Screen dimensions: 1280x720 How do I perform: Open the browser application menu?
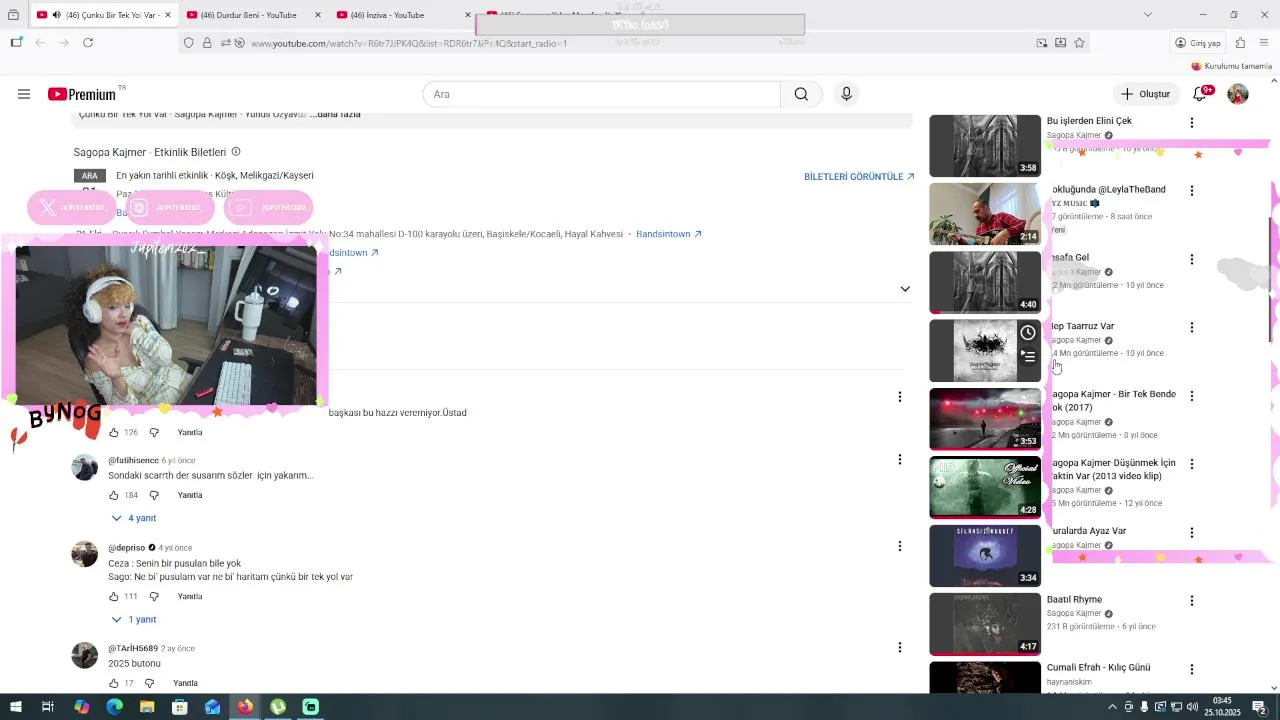coord(1265,43)
